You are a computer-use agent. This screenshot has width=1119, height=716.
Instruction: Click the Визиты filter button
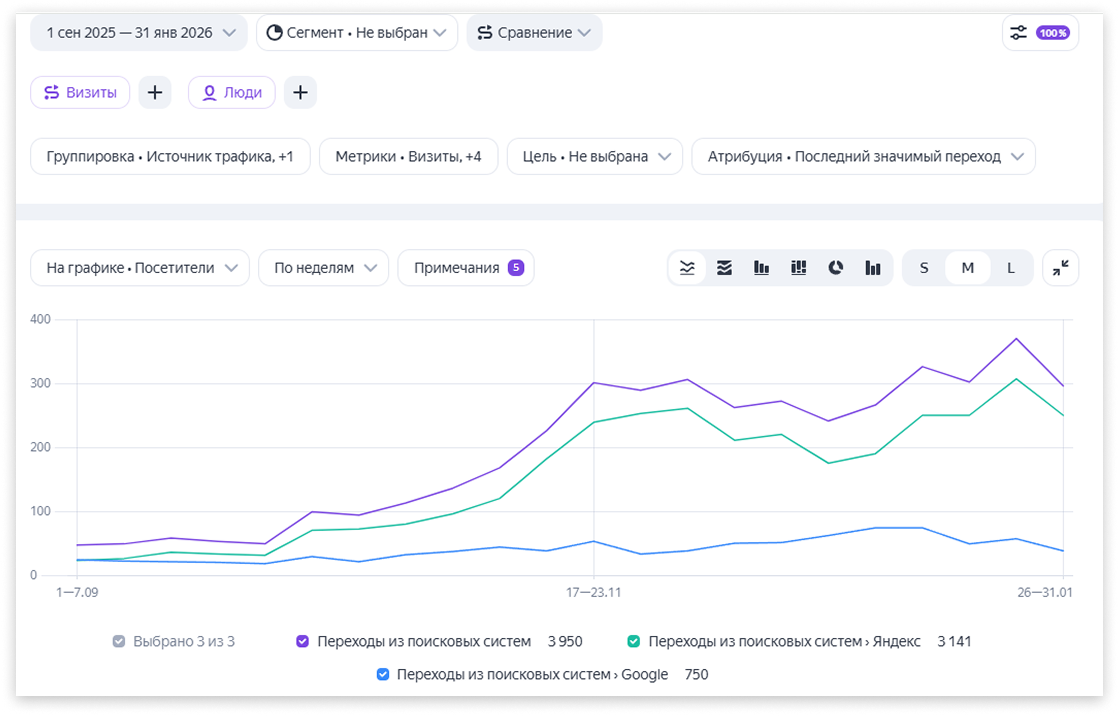coord(80,93)
